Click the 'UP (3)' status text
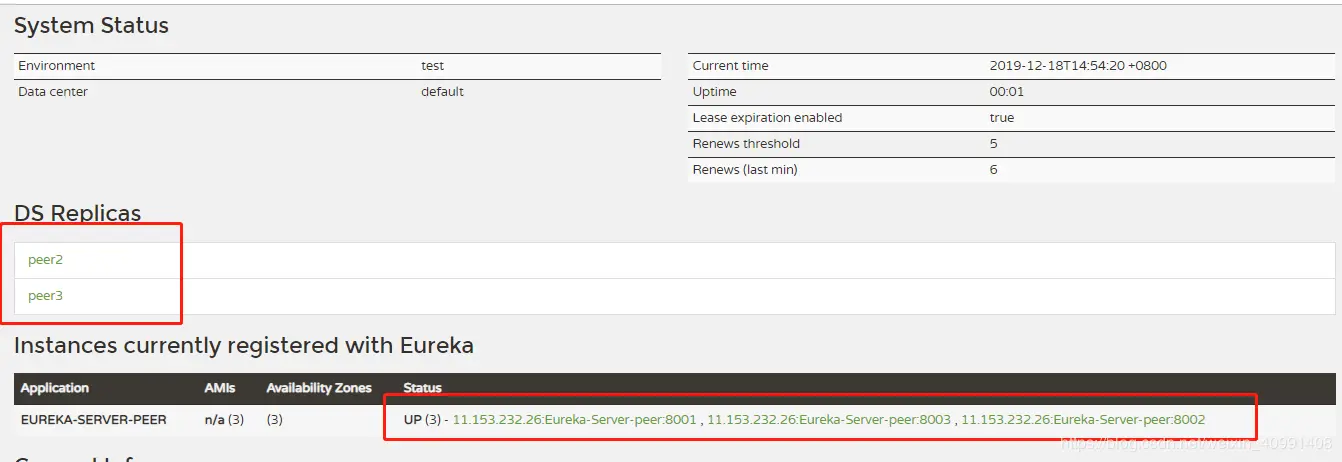 (422, 420)
